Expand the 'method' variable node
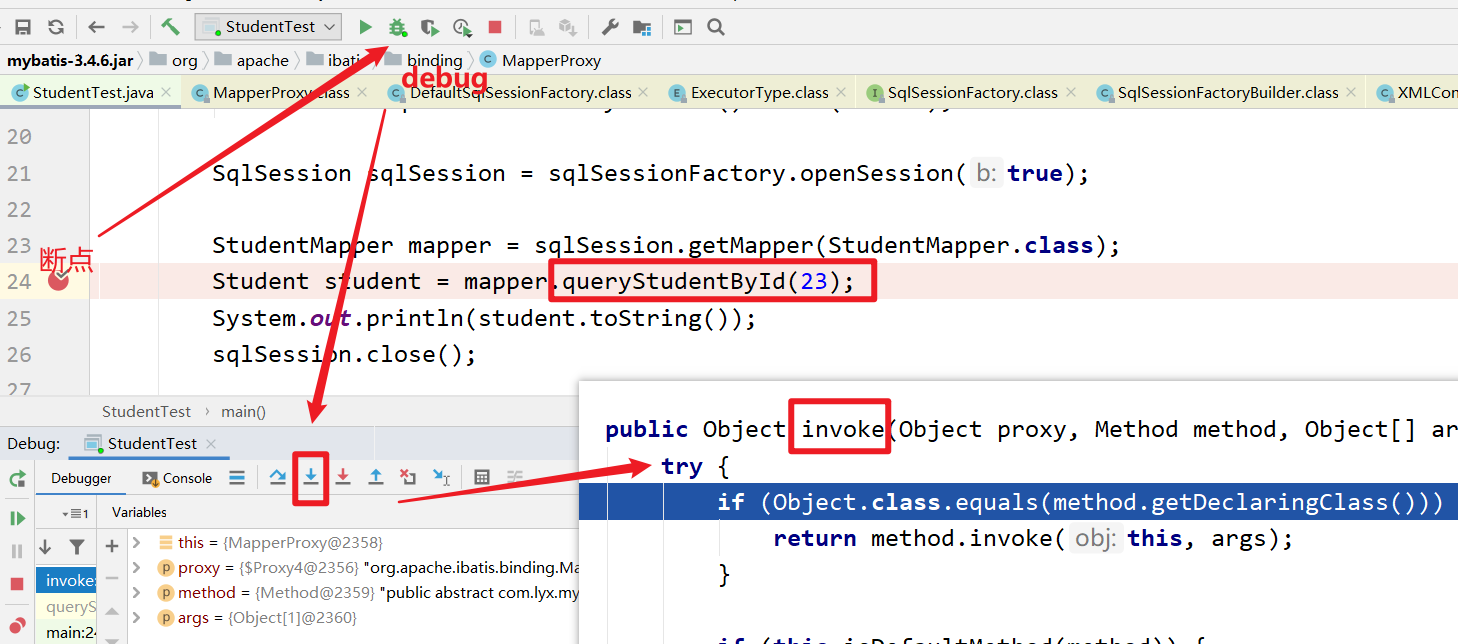The height and width of the screenshot is (644, 1458). (x=137, y=592)
